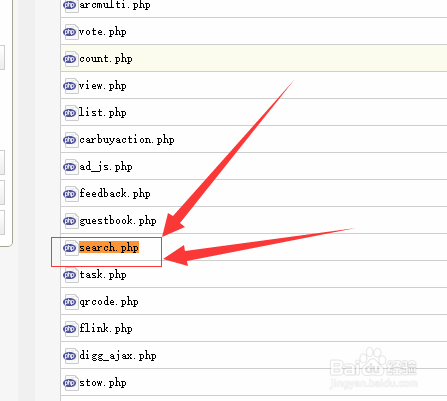Click the PHP icon beside carbuyaction.php

pyautogui.click(x=70, y=140)
